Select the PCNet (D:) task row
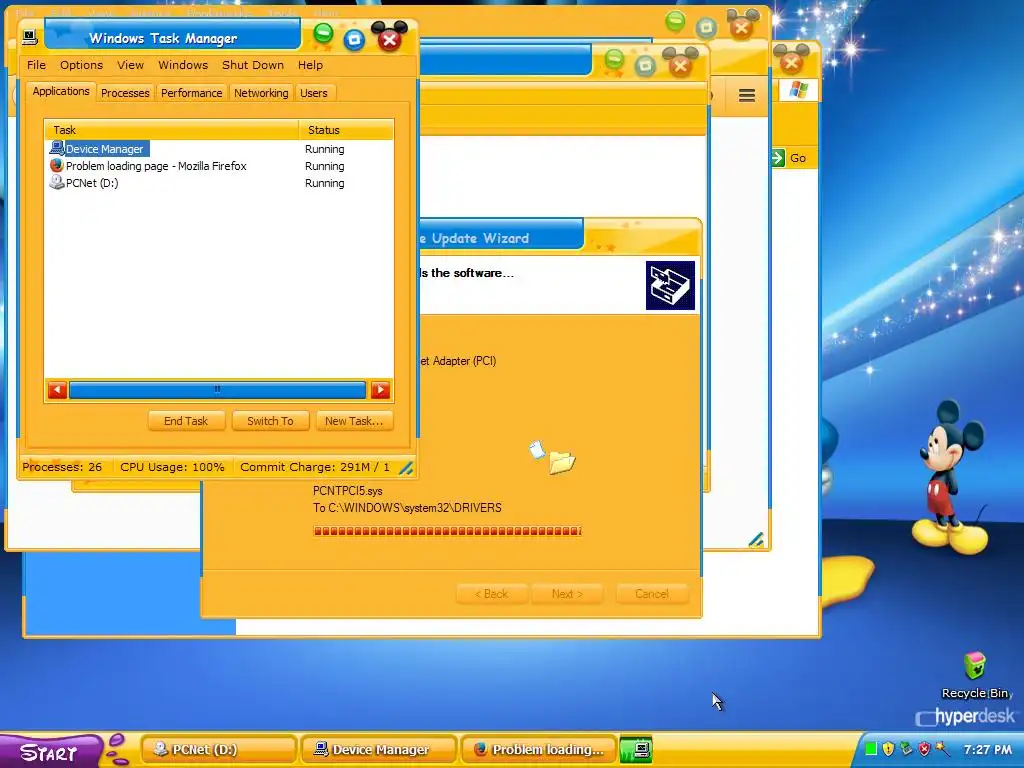This screenshot has width=1024, height=768. pos(219,183)
